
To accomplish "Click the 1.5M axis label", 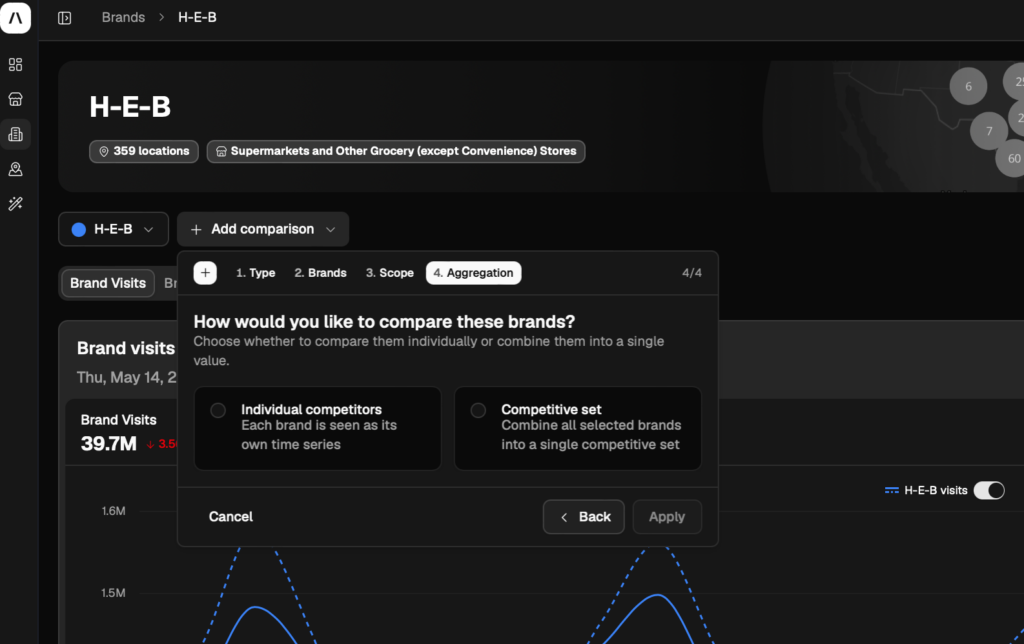I will (x=114, y=593).
